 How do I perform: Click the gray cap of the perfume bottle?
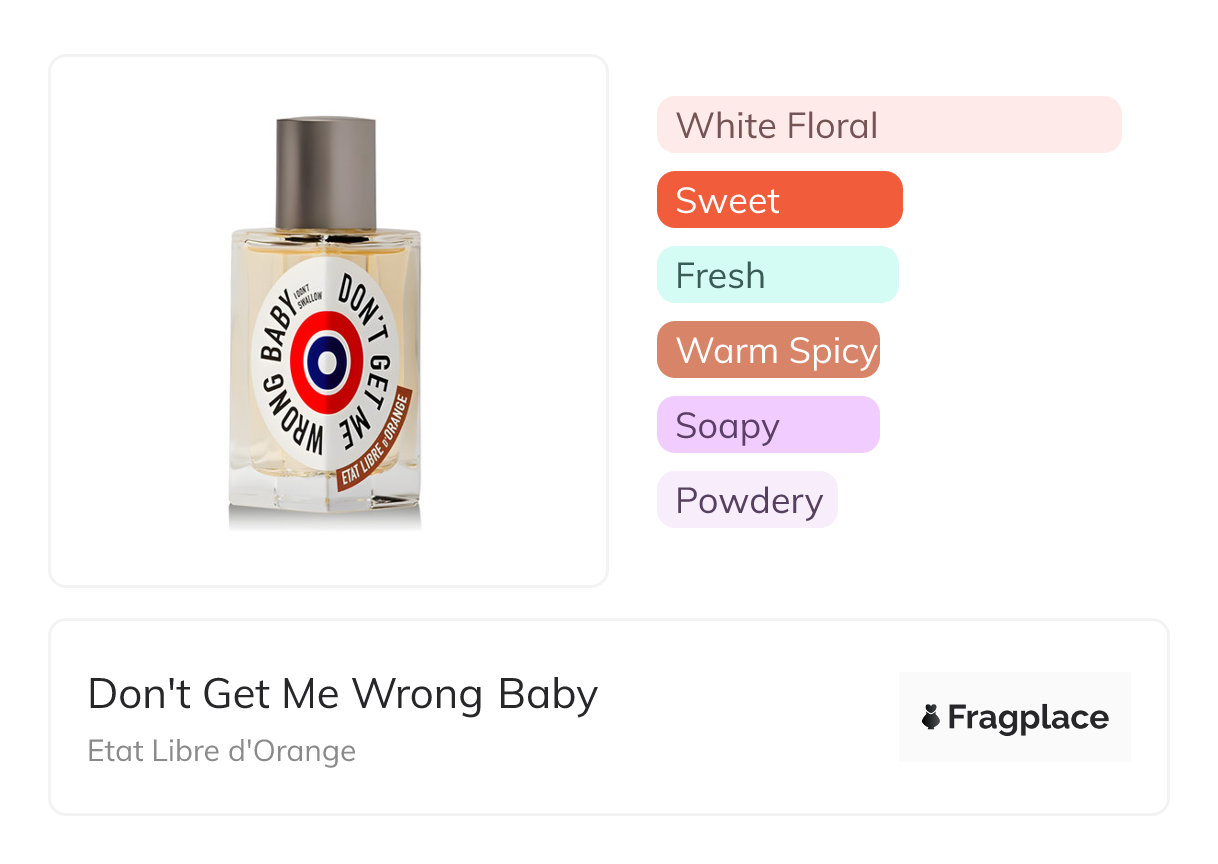pyautogui.click(x=326, y=173)
